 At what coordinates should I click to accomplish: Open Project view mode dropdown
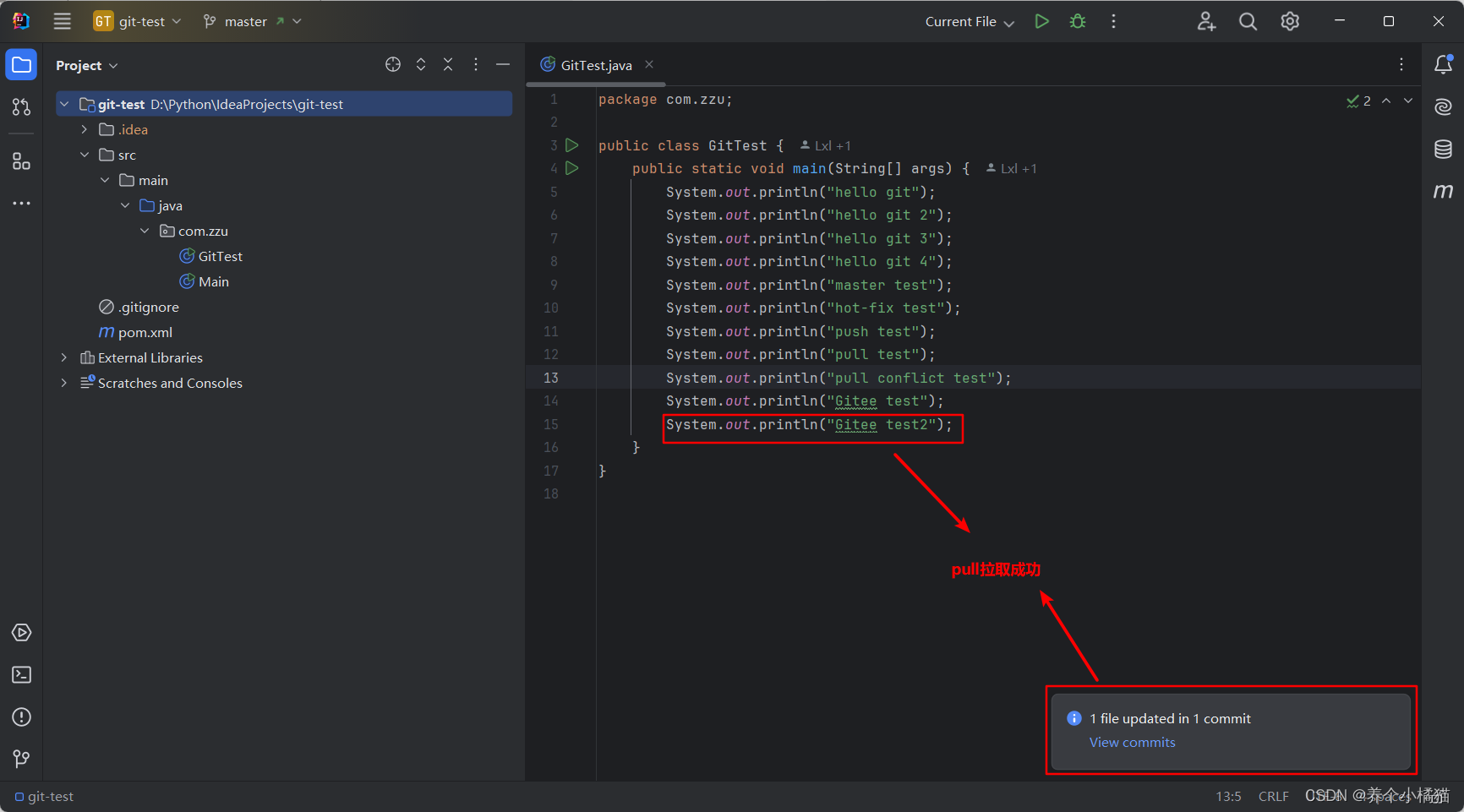click(x=86, y=65)
